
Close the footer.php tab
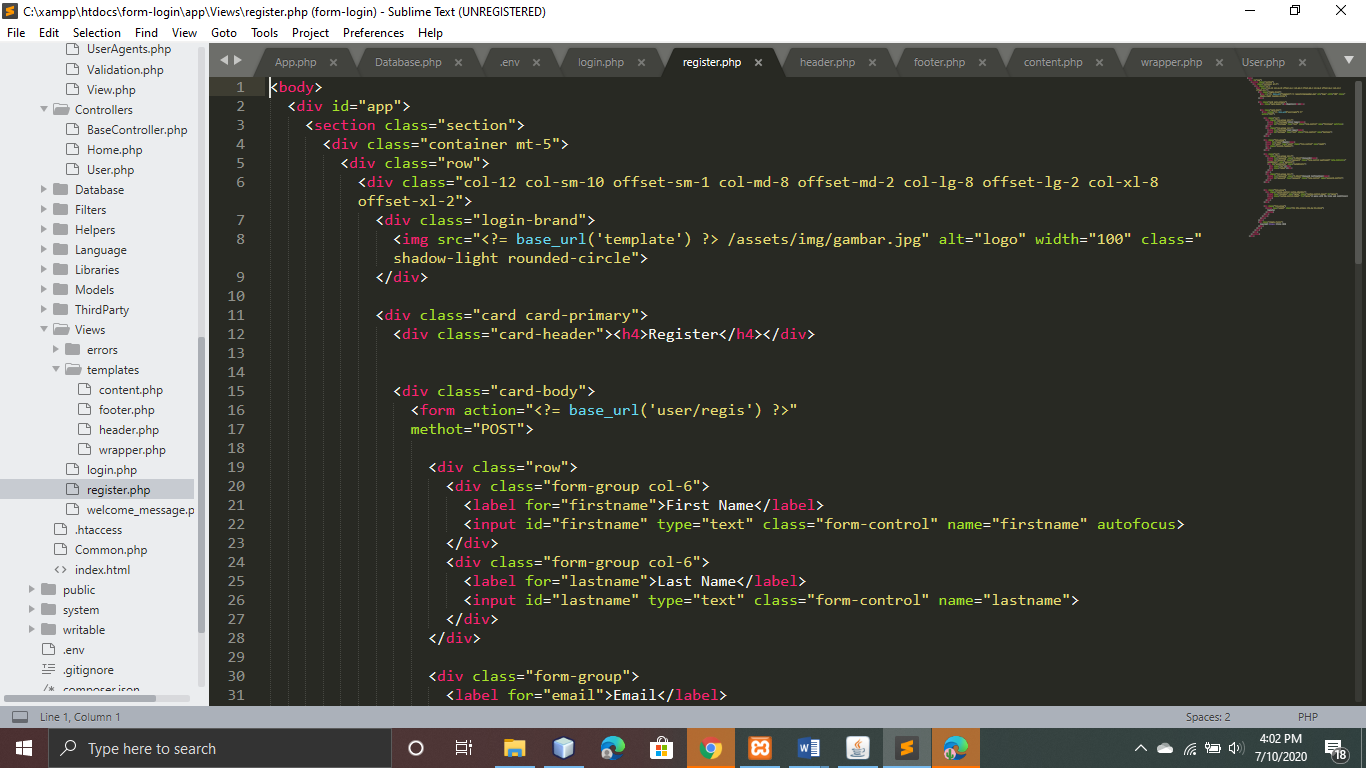click(x=982, y=62)
